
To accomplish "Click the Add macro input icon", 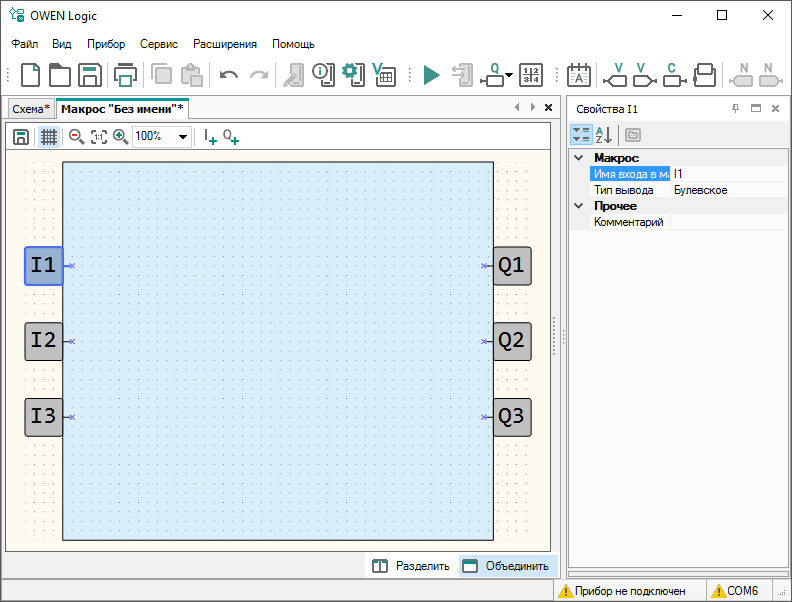I will click(x=210, y=137).
